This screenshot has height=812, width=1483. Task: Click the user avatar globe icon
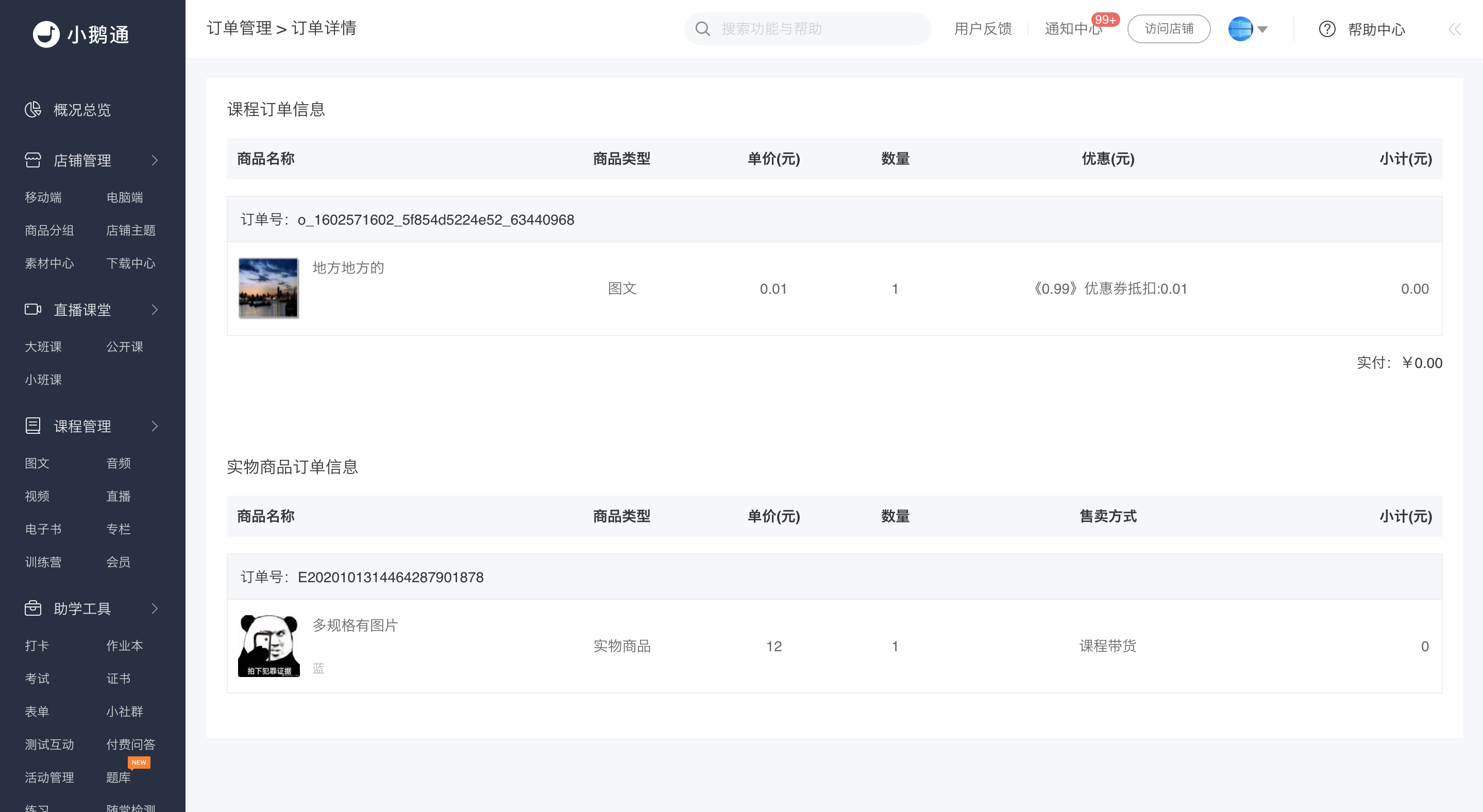click(1240, 29)
